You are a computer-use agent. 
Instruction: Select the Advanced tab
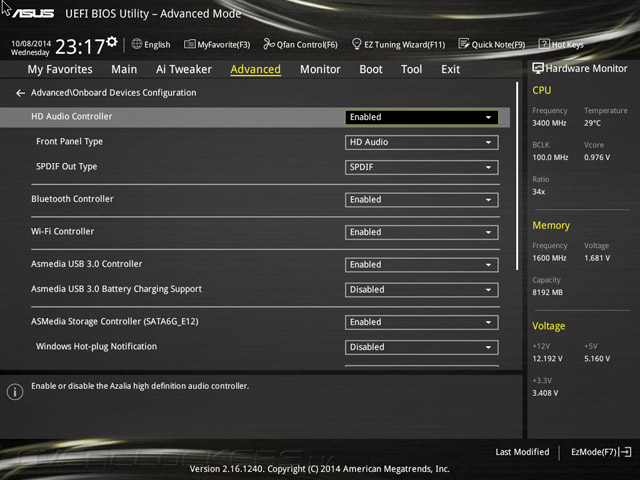coord(256,69)
